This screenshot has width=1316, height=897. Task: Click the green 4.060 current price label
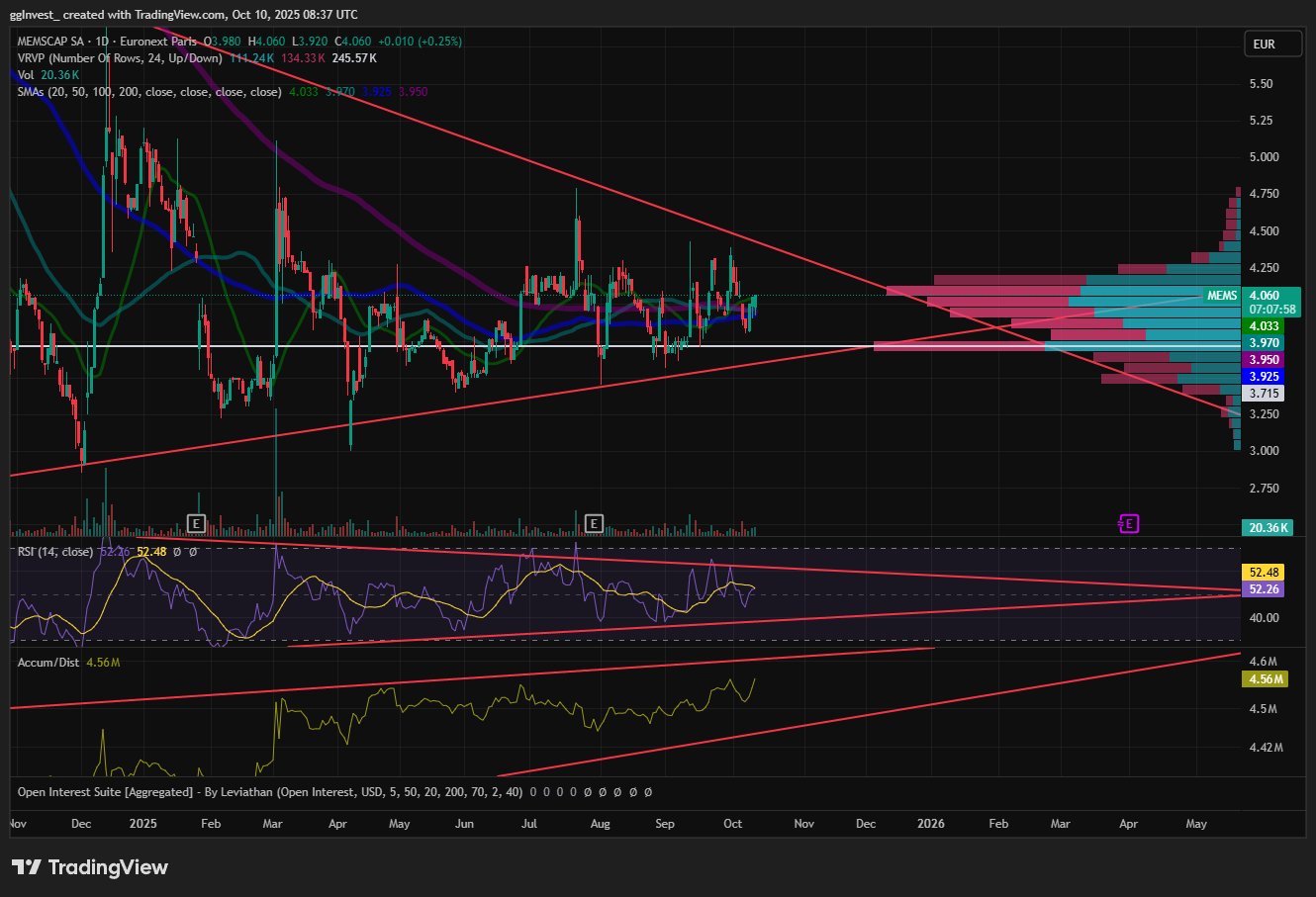point(1264,296)
